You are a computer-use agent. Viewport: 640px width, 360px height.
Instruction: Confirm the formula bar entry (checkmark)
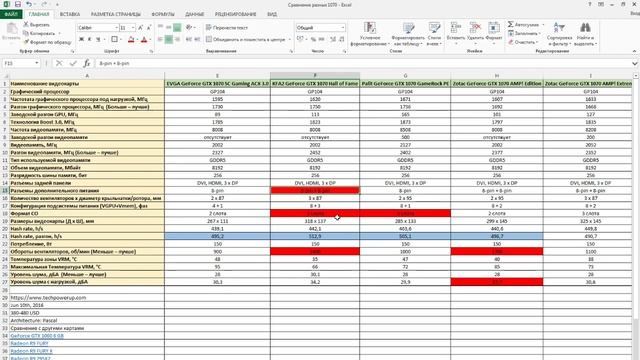point(73,63)
